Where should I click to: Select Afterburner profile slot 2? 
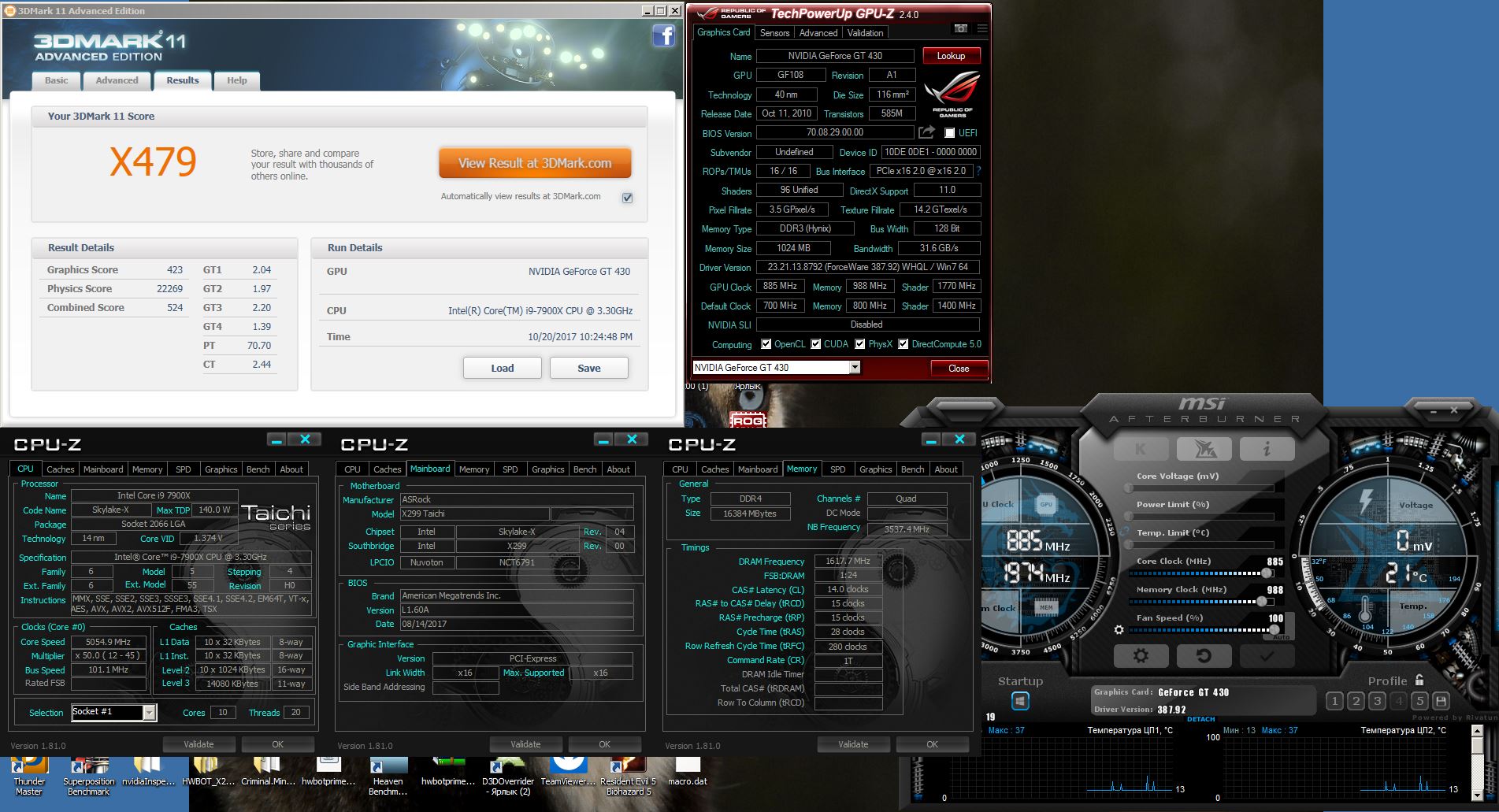tap(1356, 700)
